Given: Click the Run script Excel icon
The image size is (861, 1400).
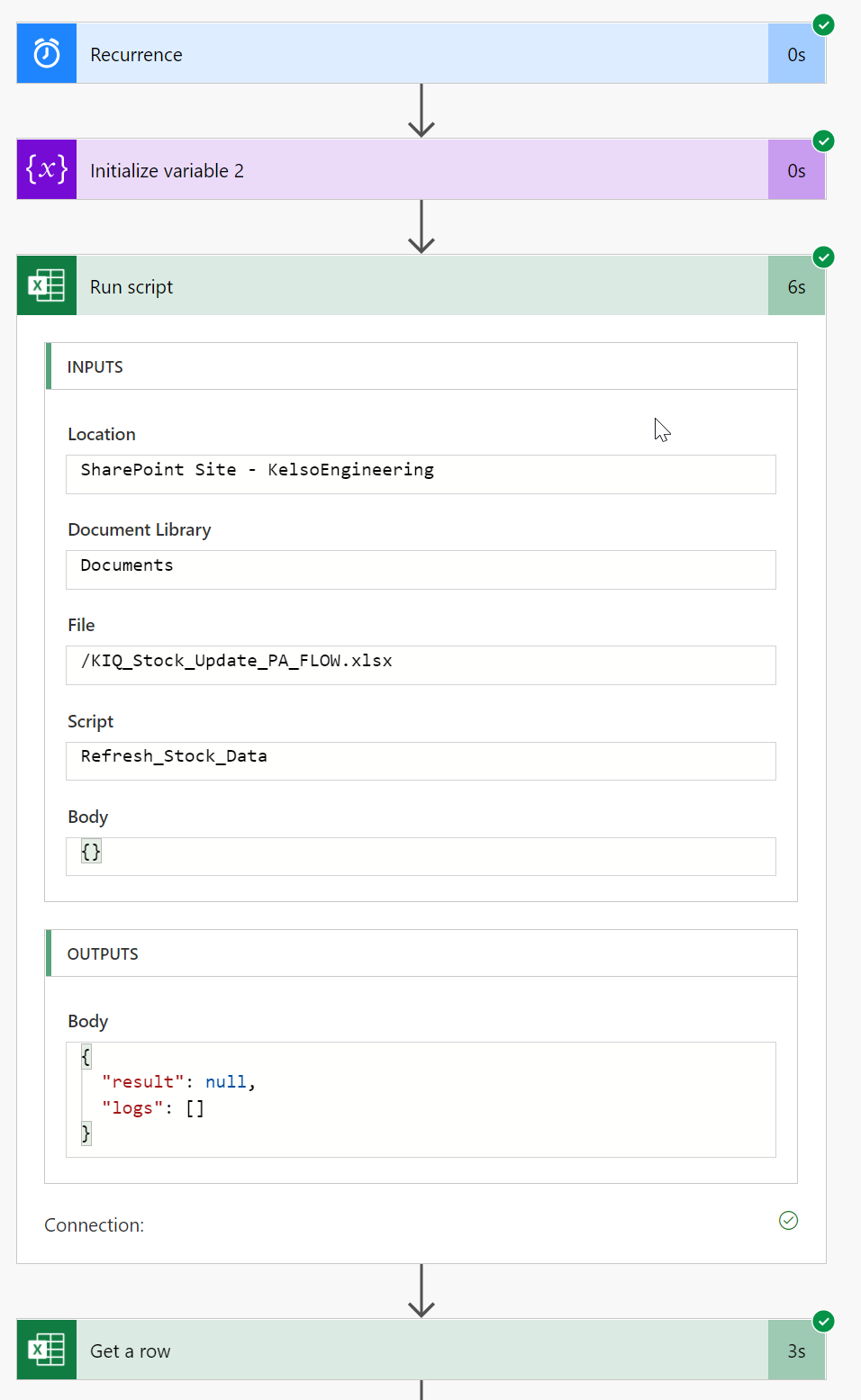Looking at the screenshot, I should coord(47,285).
